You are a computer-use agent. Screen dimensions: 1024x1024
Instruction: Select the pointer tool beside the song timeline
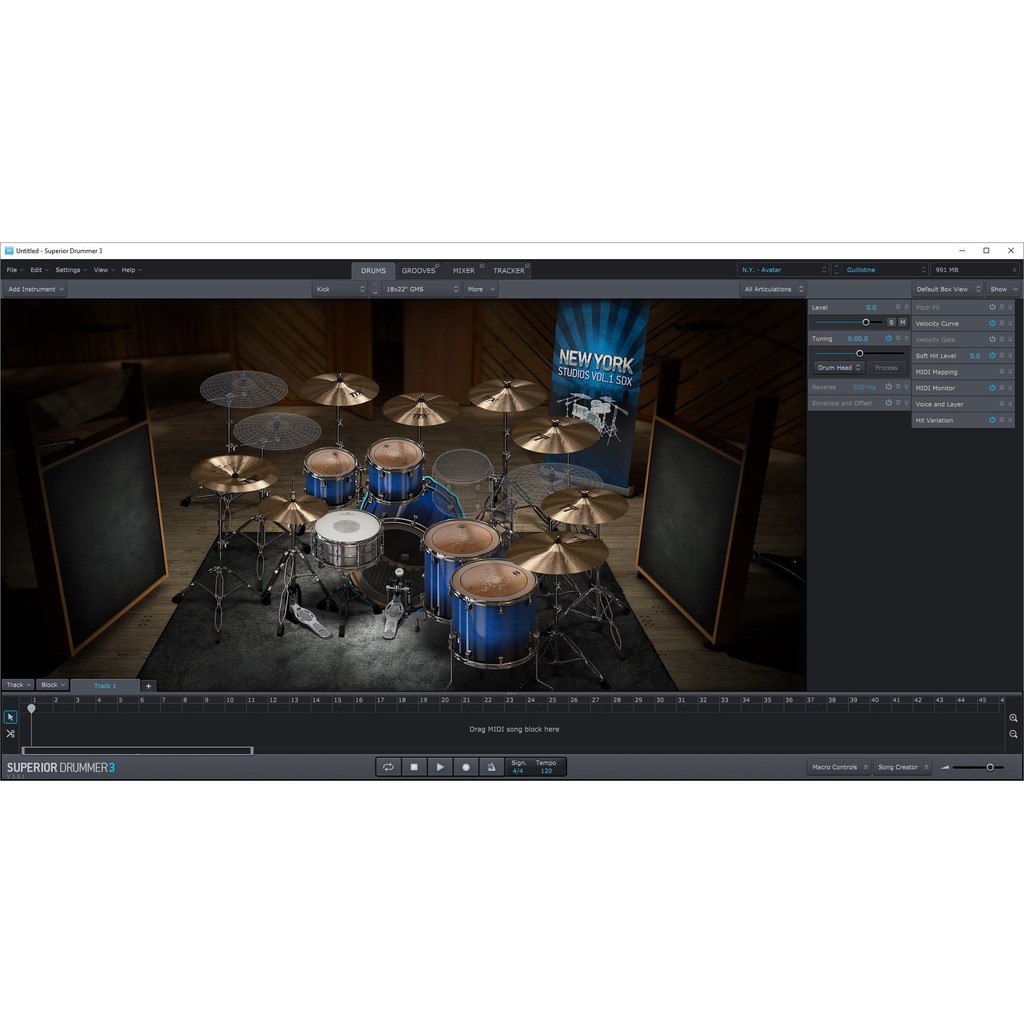pos(10,717)
